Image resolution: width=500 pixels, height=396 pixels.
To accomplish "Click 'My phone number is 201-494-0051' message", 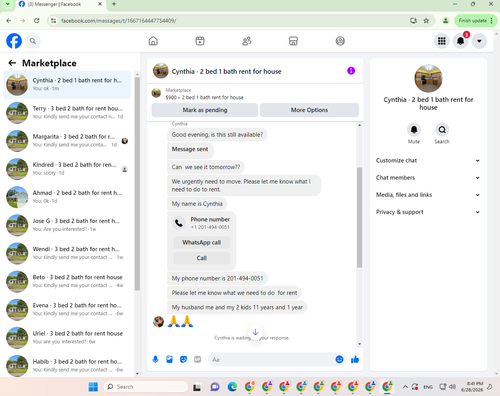I will pyautogui.click(x=217, y=278).
